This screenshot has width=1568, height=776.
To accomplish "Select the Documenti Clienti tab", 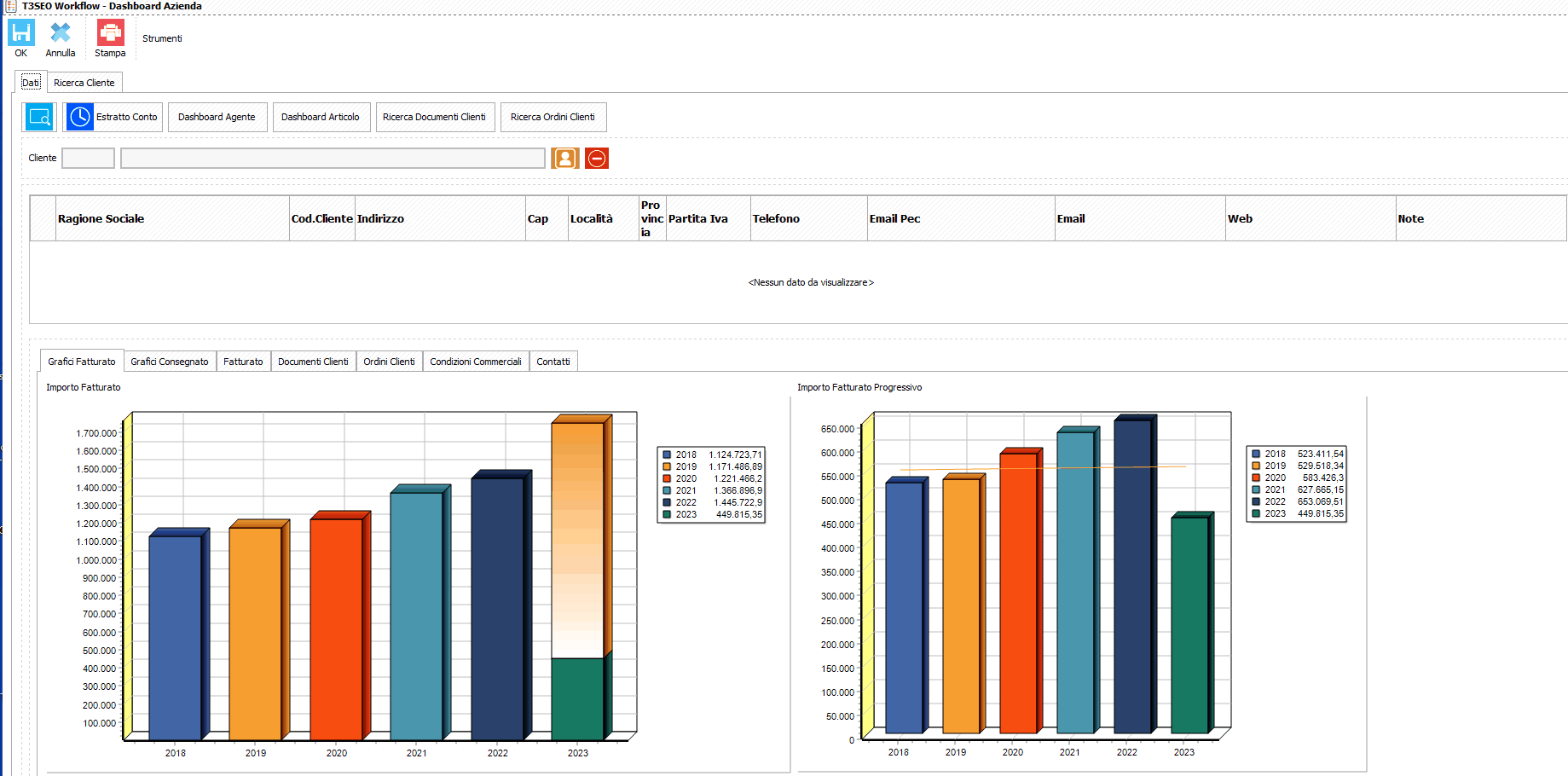I will coord(313,362).
